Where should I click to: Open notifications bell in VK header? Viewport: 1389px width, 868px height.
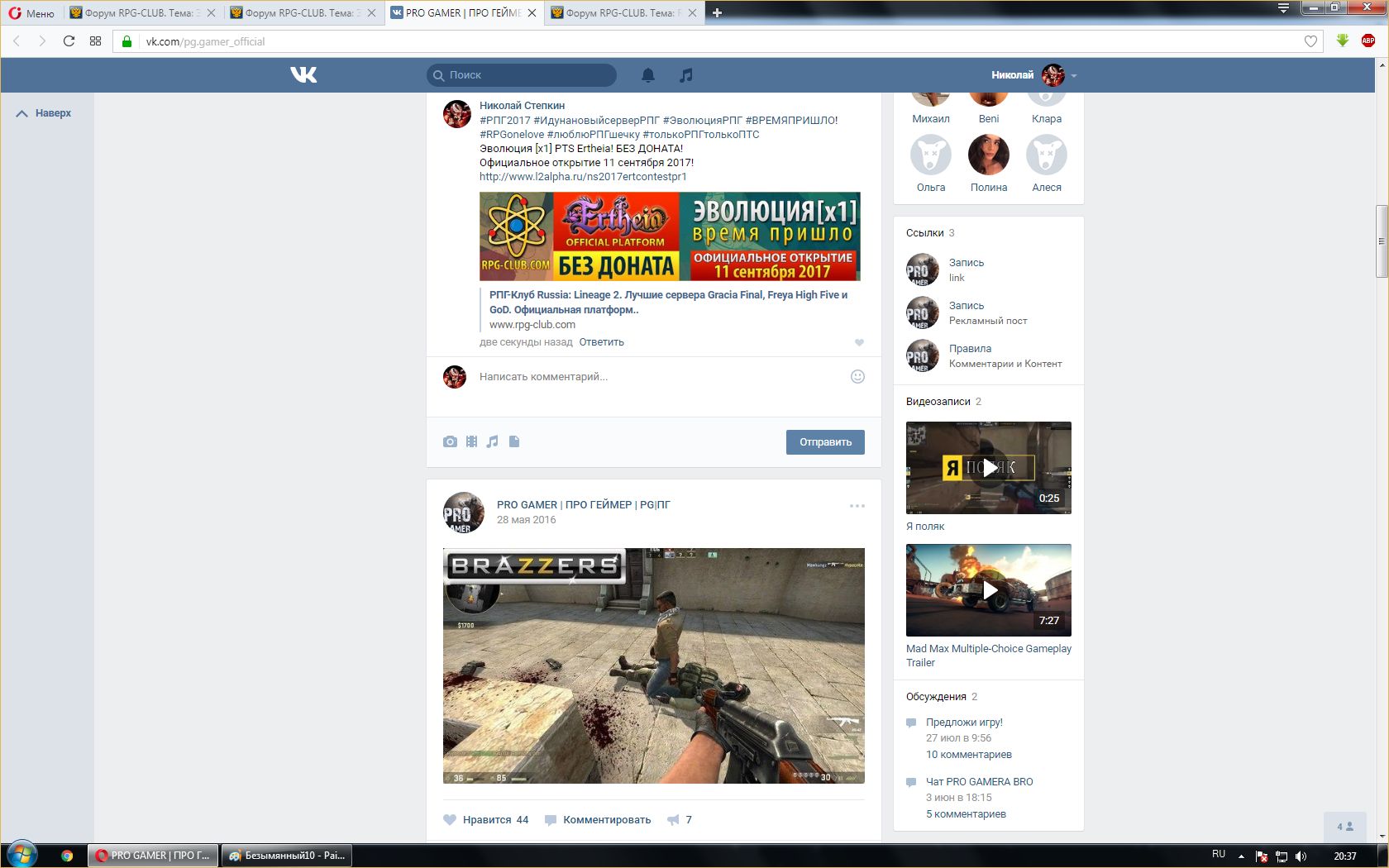coord(648,75)
